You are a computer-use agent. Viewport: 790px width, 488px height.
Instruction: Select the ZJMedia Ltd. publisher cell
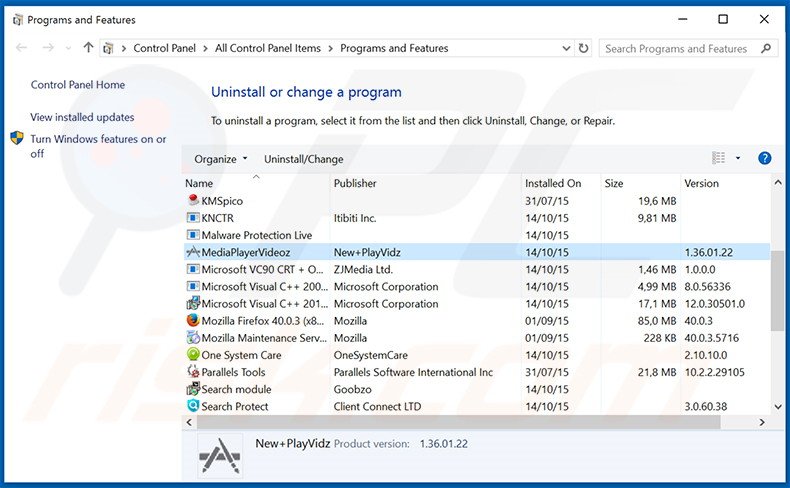pos(363,269)
